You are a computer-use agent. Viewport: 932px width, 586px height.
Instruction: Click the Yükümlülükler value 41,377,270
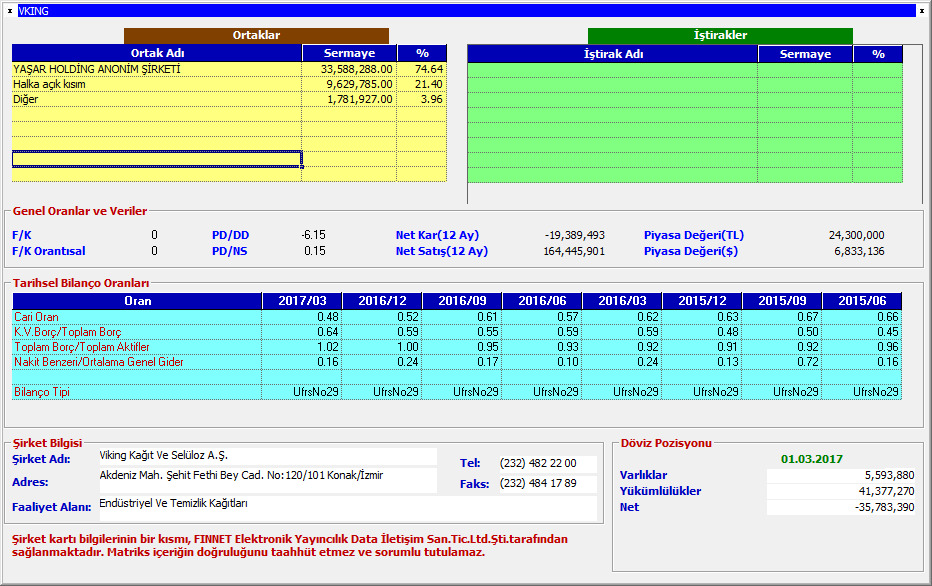pos(840,492)
